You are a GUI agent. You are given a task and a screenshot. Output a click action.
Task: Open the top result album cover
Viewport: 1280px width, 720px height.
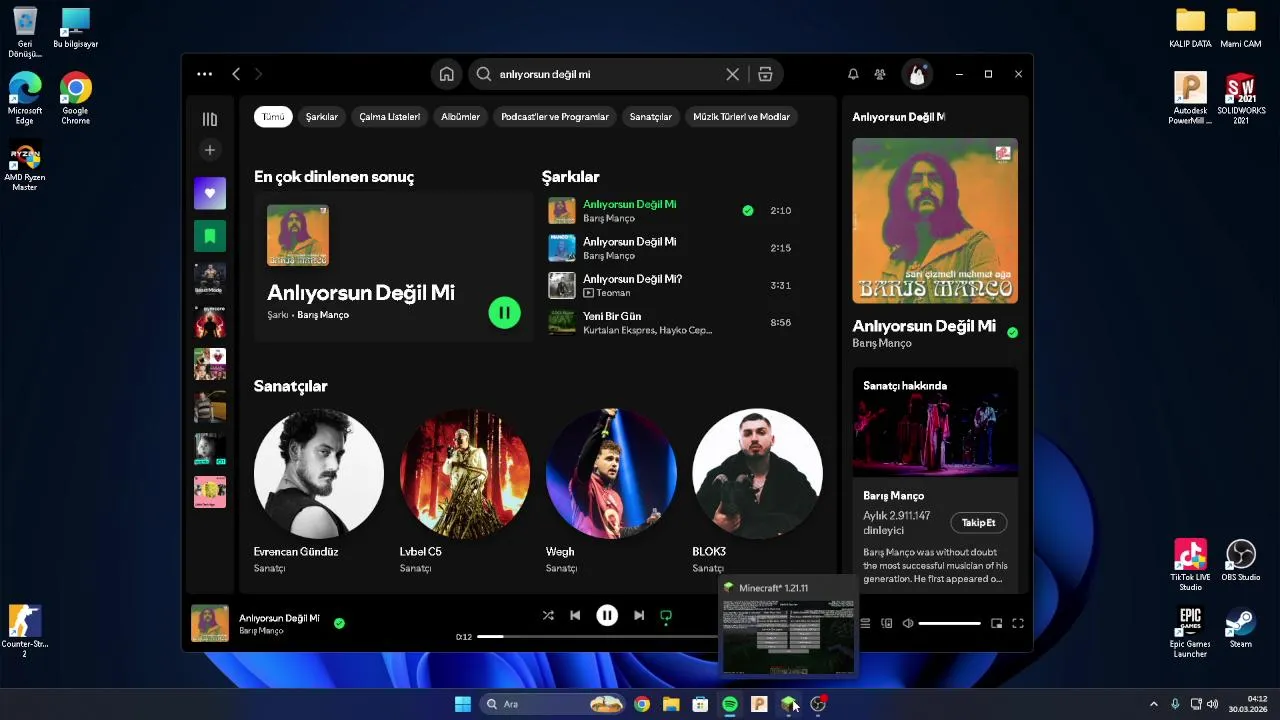coord(298,235)
